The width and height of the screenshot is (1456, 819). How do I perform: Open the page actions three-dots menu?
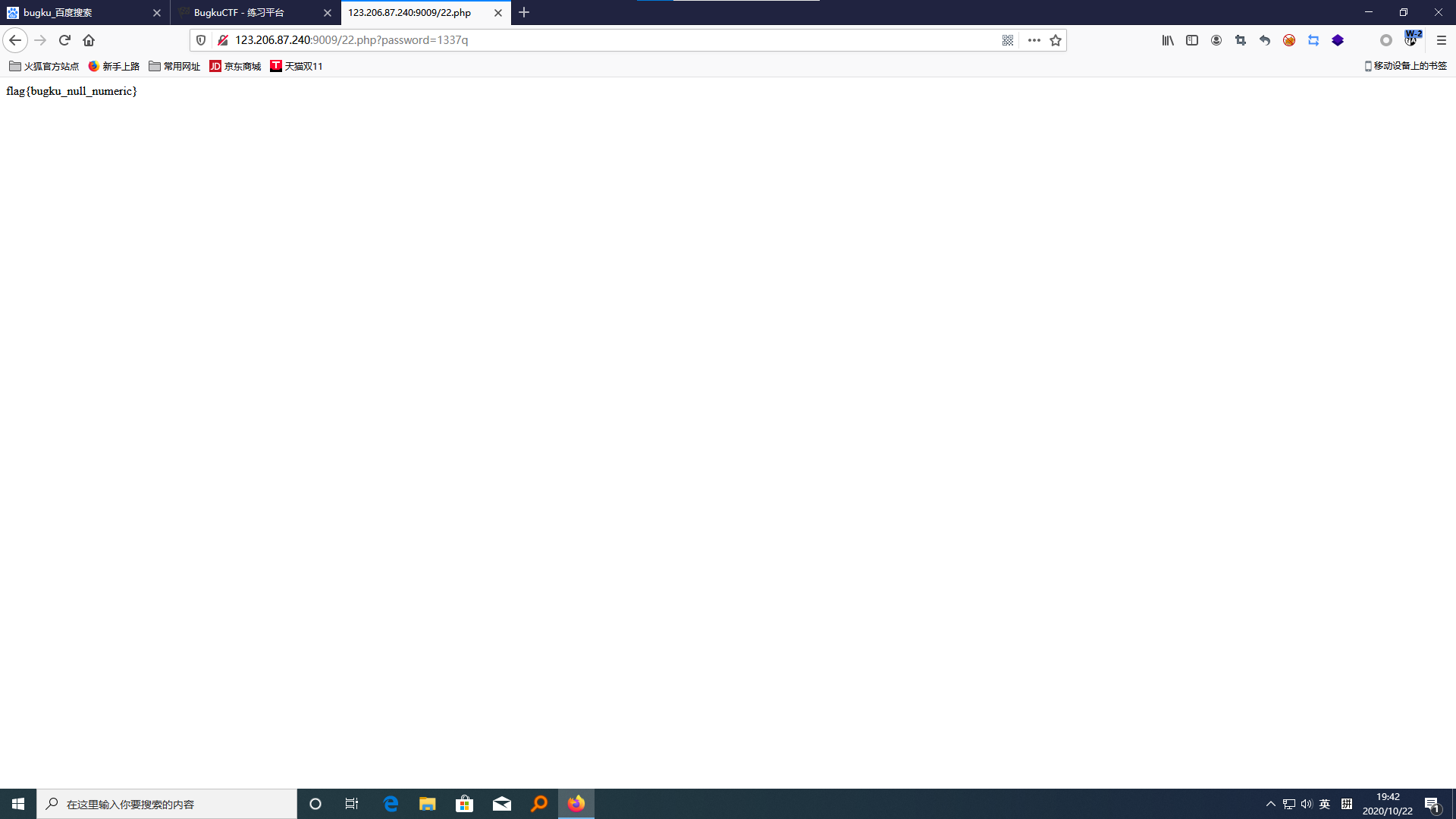[x=1034, y=40]
